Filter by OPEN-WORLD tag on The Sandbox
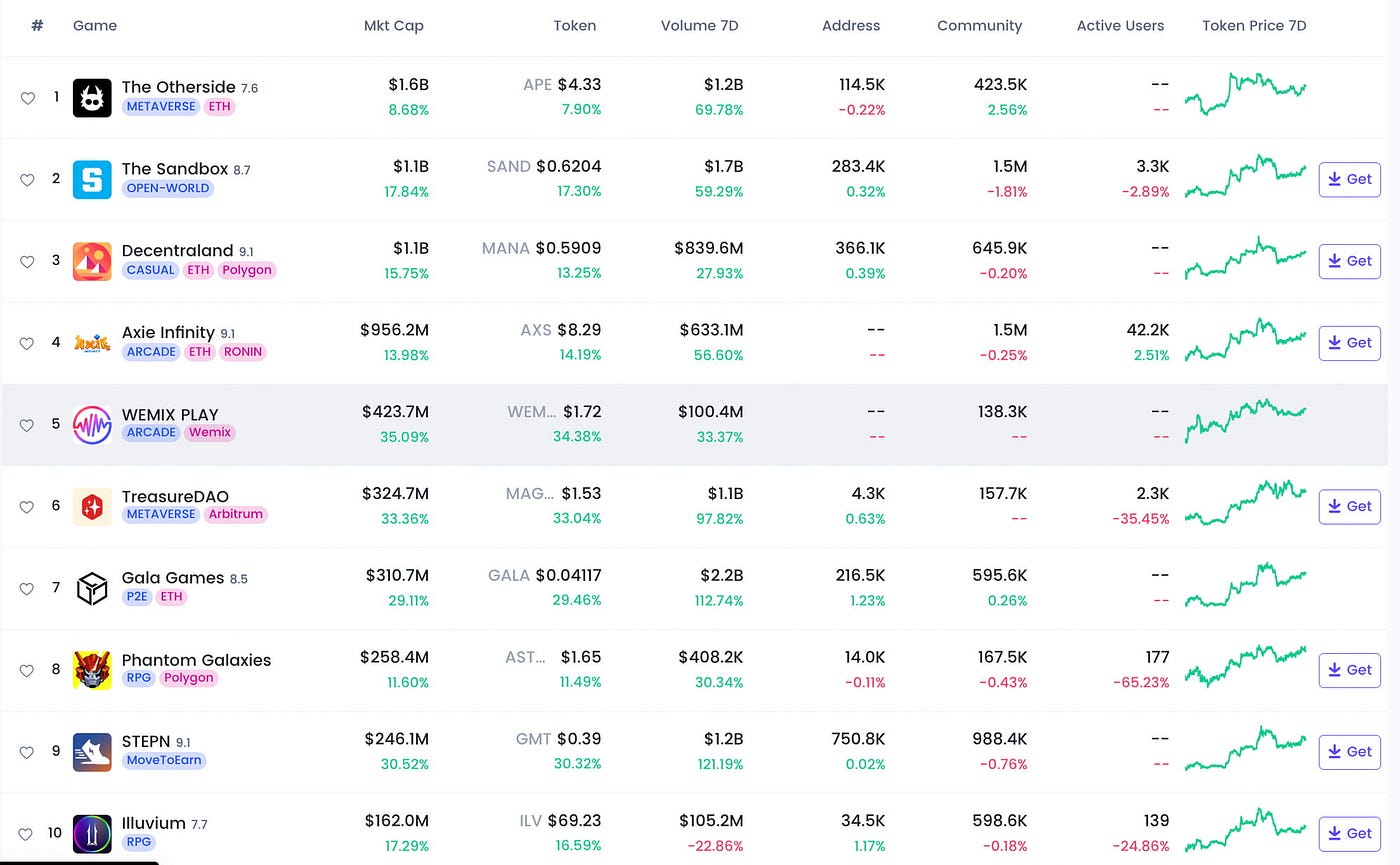Screen dimensions: 1400x865 [x=168, y=188]
